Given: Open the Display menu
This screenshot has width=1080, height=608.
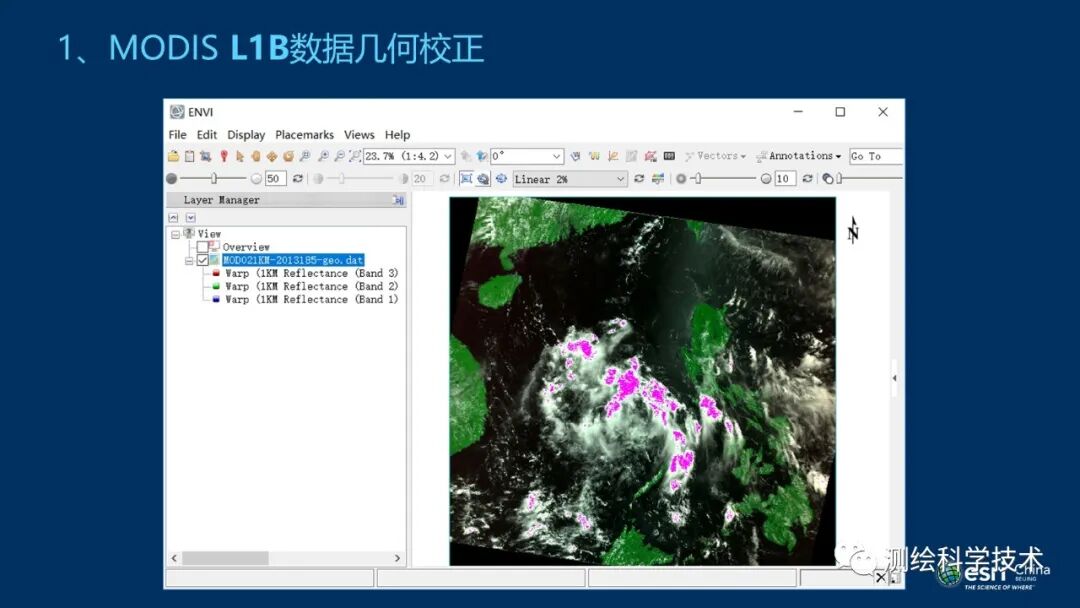Looking at the screenshot, I should pyautogui.click(x=246, y=135).
